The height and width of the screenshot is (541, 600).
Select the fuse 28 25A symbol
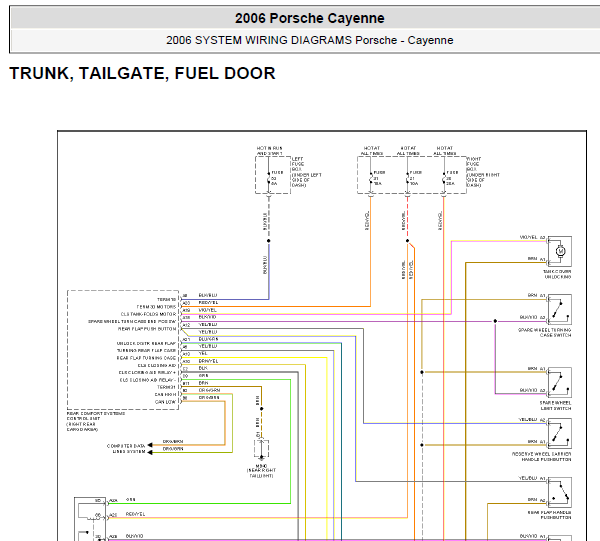[x=444, y=178]
